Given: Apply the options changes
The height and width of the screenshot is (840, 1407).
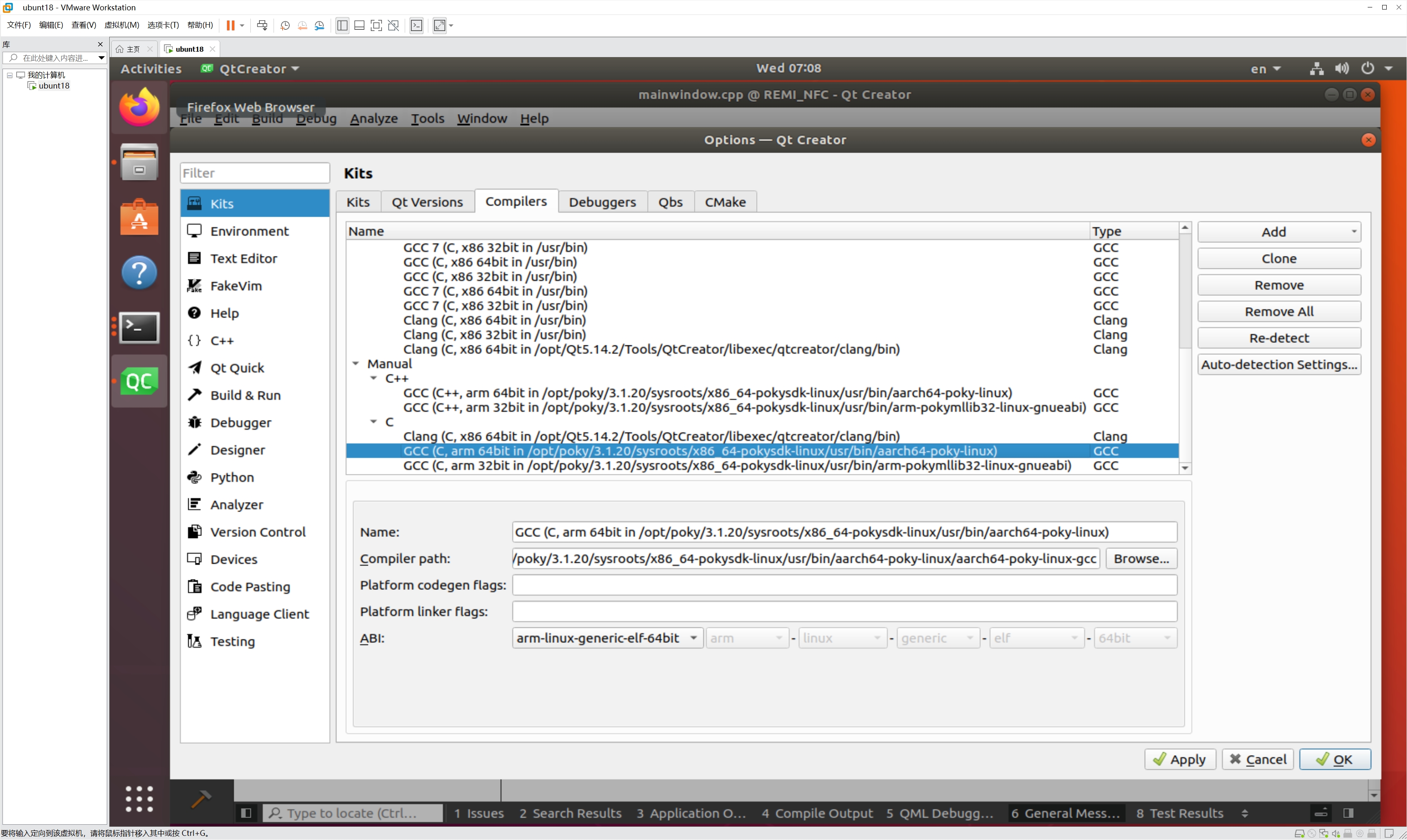Looking at the screenshot, I should pos(1180,760).
